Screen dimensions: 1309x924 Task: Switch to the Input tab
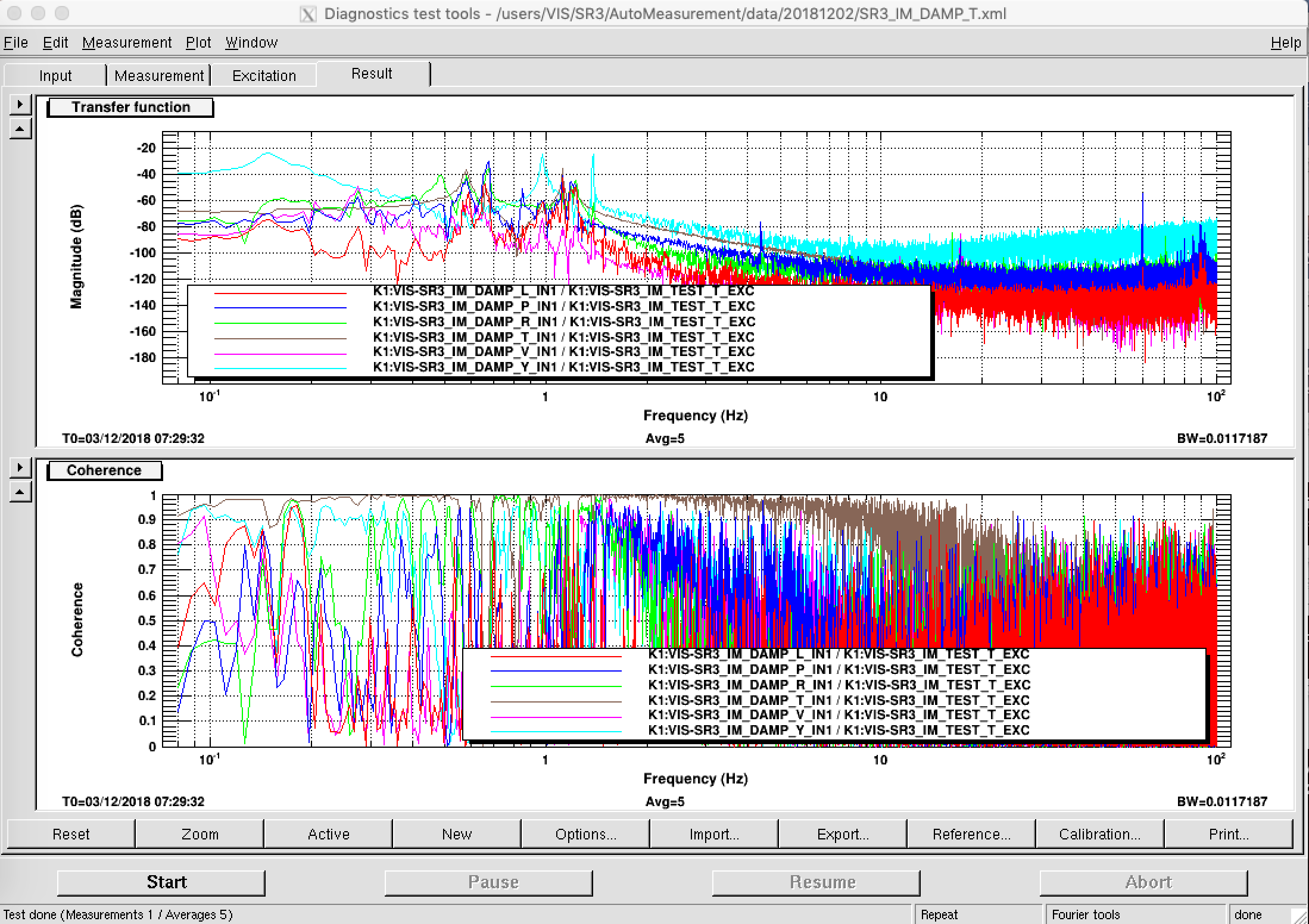point(55,76)
